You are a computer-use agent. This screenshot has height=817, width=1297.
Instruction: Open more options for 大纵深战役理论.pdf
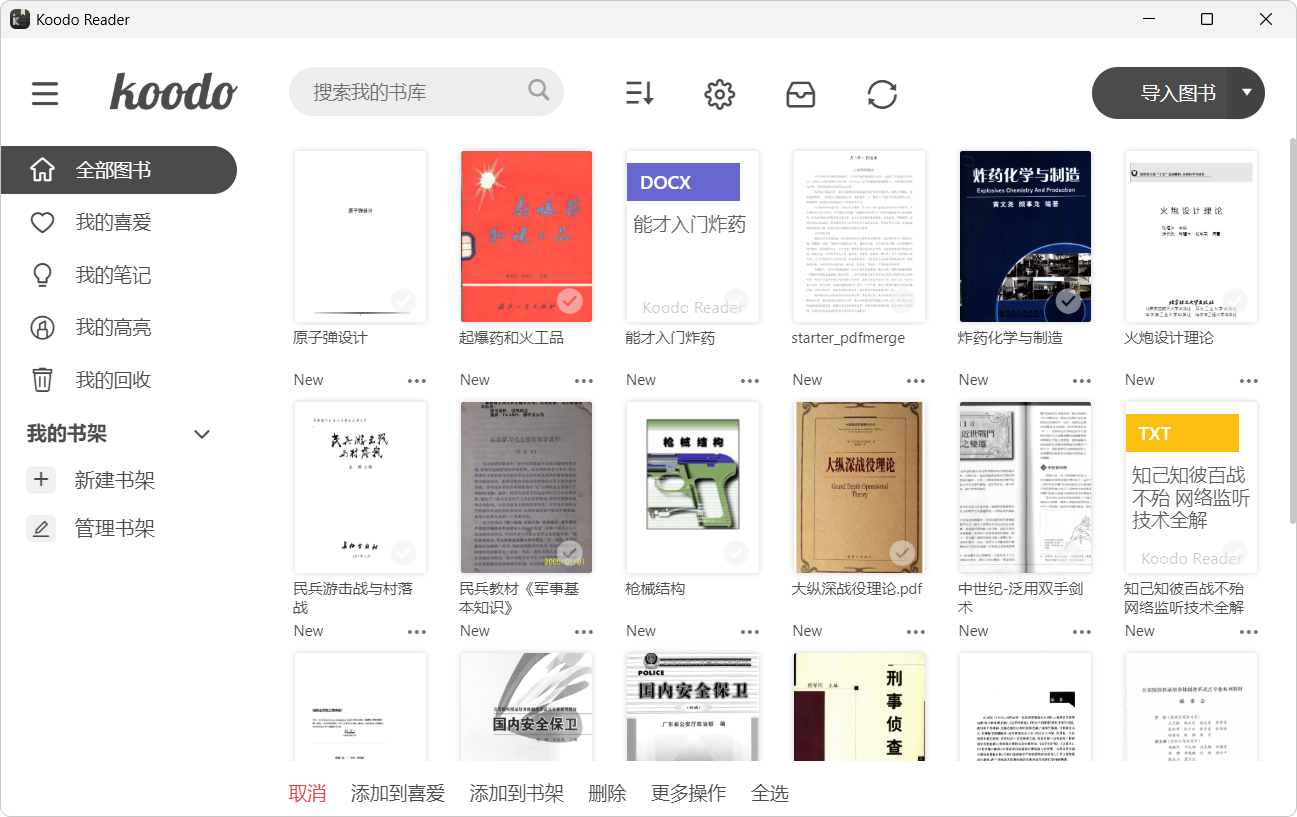[x=916, y=632]
